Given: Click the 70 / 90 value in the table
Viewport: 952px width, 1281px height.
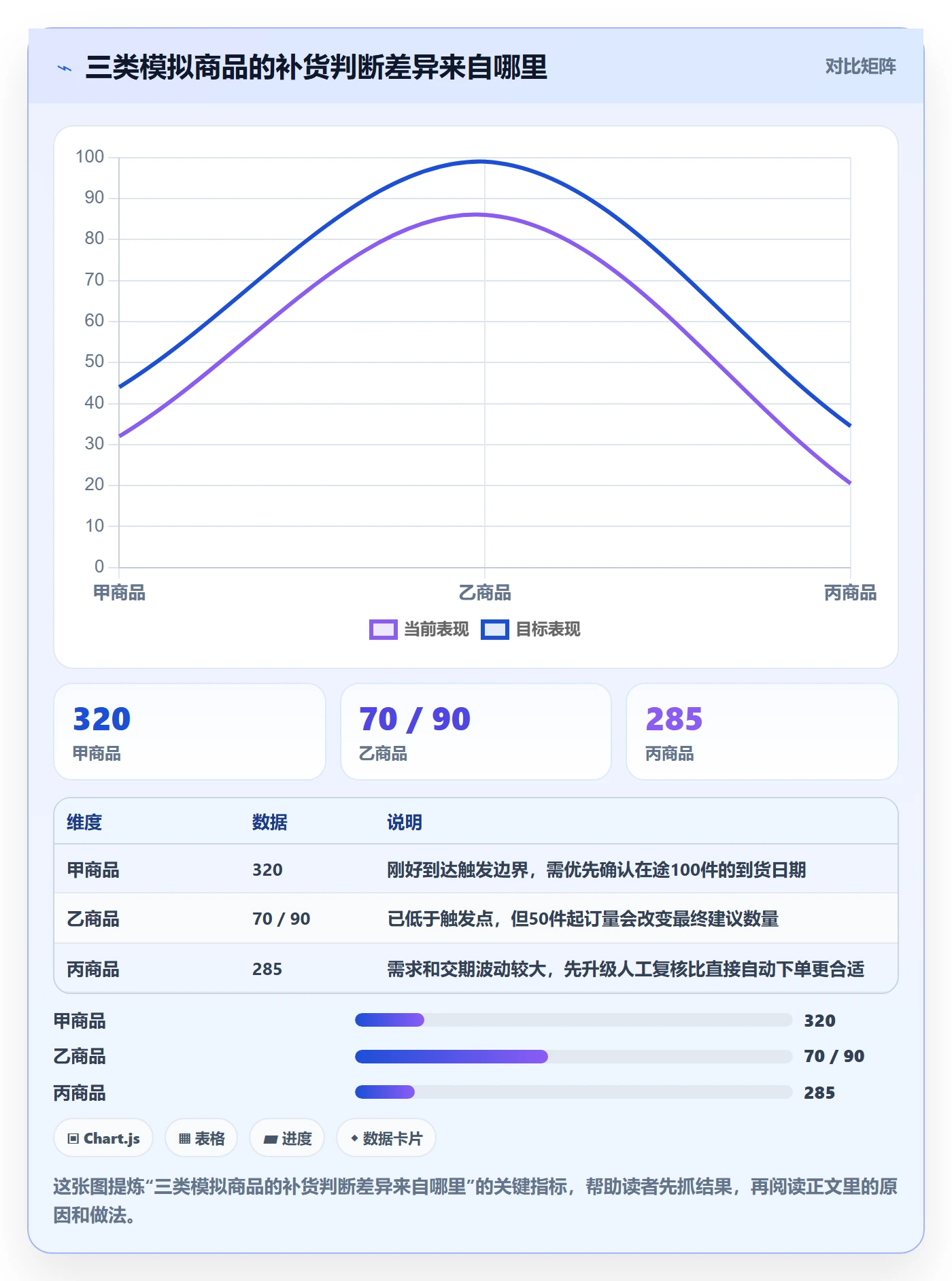Looking at the screenshot, I should [281, 919].
